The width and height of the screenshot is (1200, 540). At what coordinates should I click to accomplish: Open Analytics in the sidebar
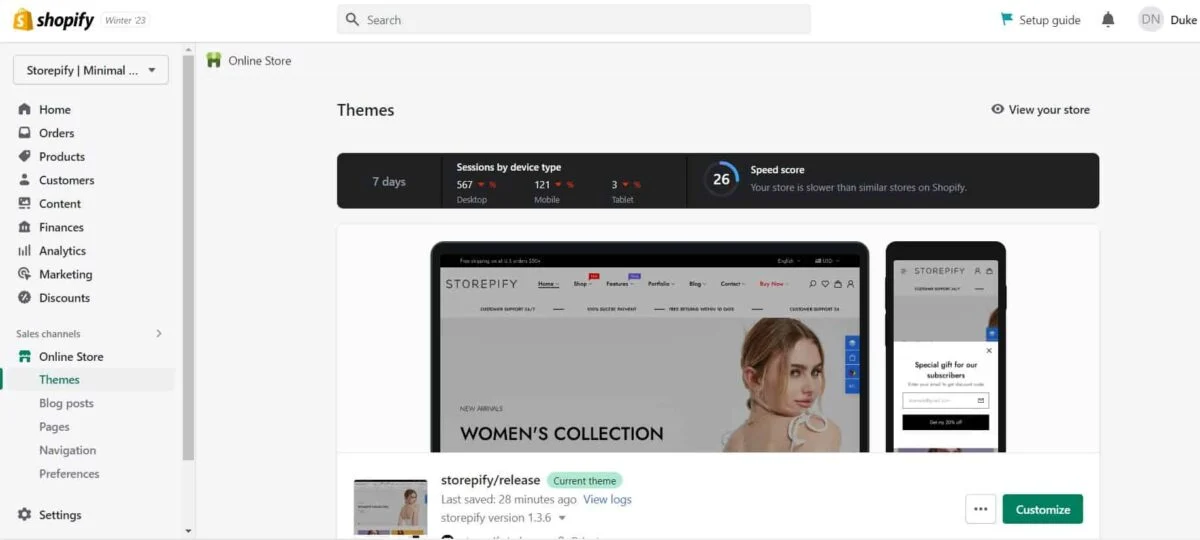click(62, 251)
